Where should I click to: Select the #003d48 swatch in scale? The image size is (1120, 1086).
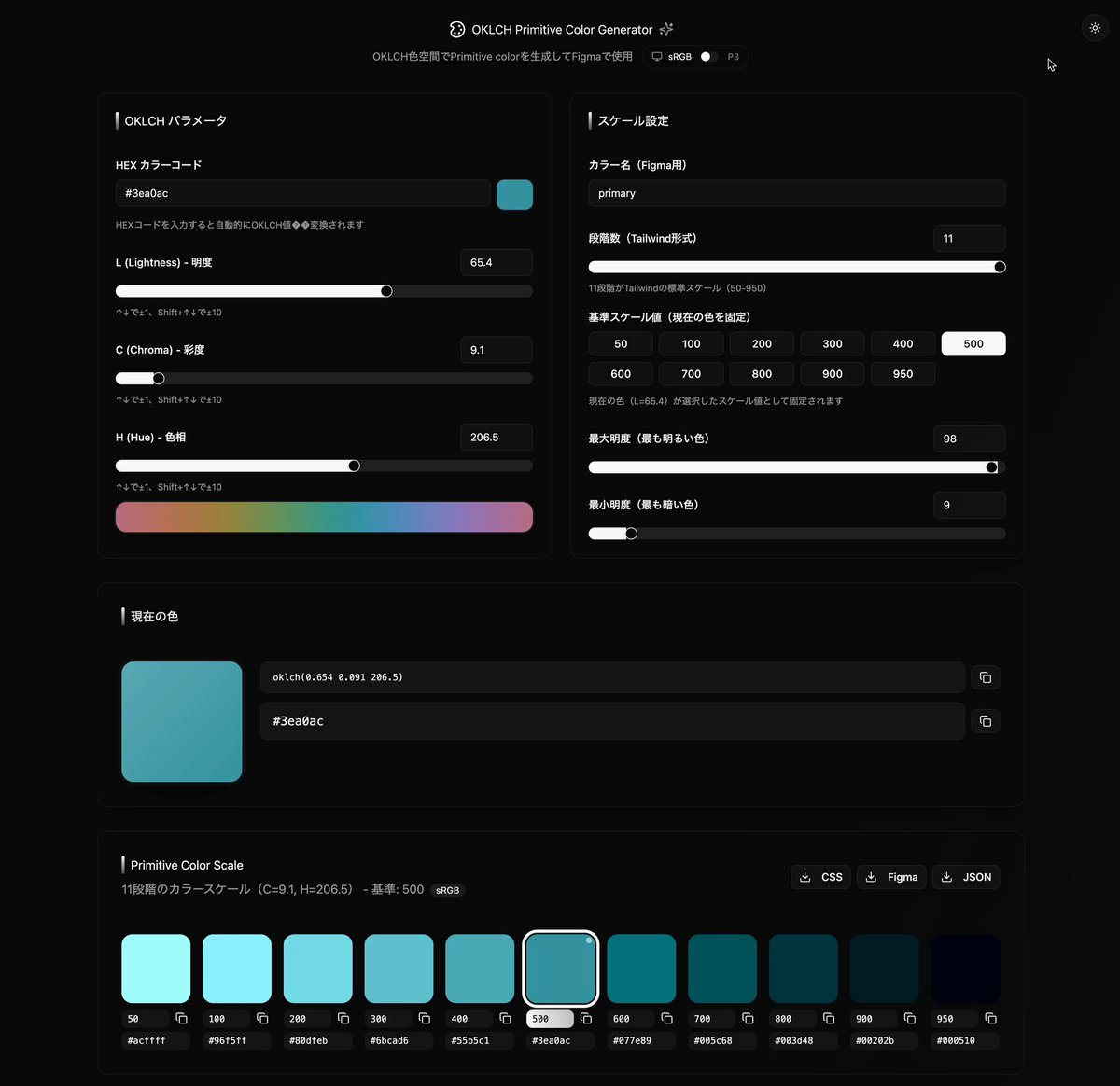804,968
